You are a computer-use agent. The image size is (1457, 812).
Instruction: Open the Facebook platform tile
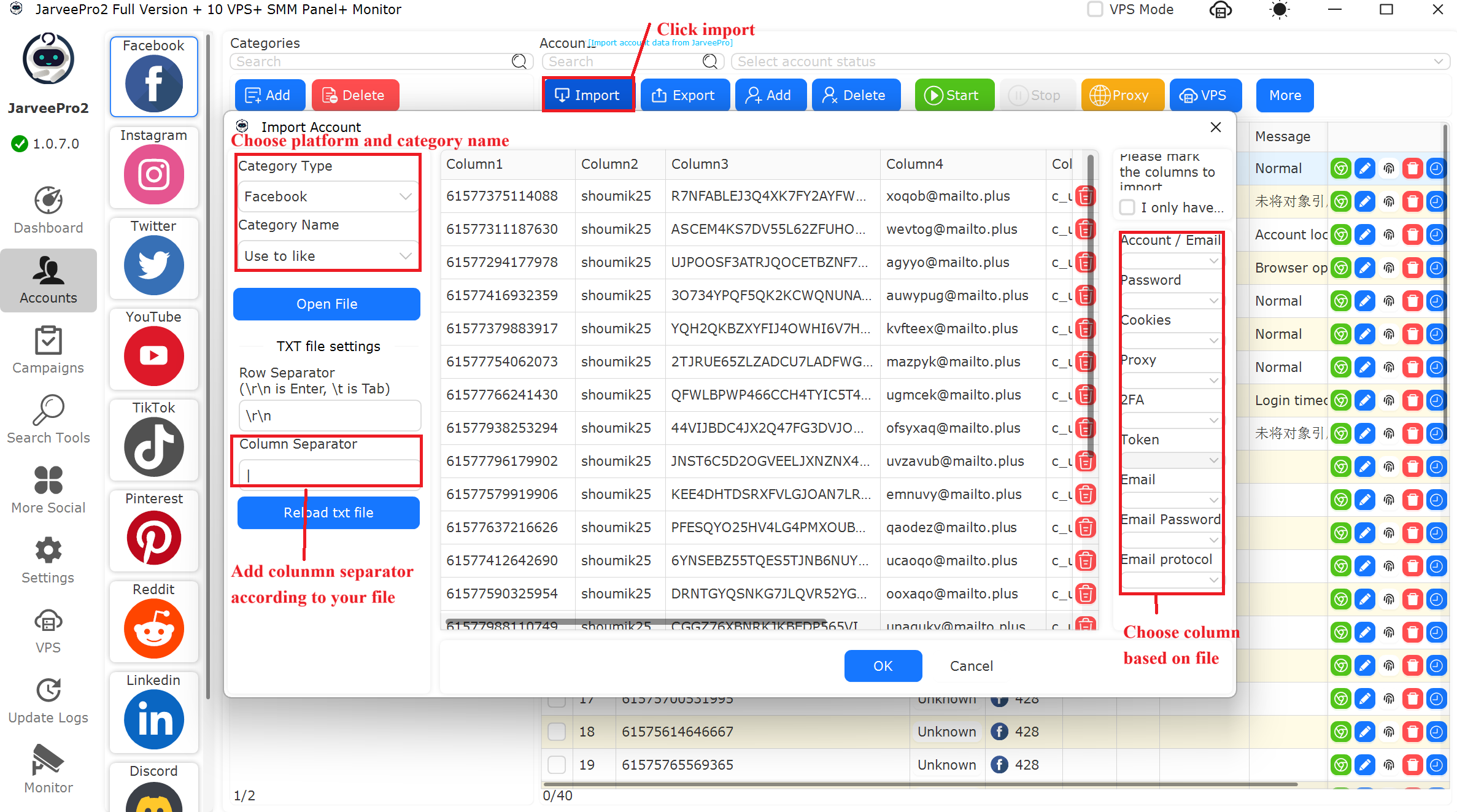point(153,76)
